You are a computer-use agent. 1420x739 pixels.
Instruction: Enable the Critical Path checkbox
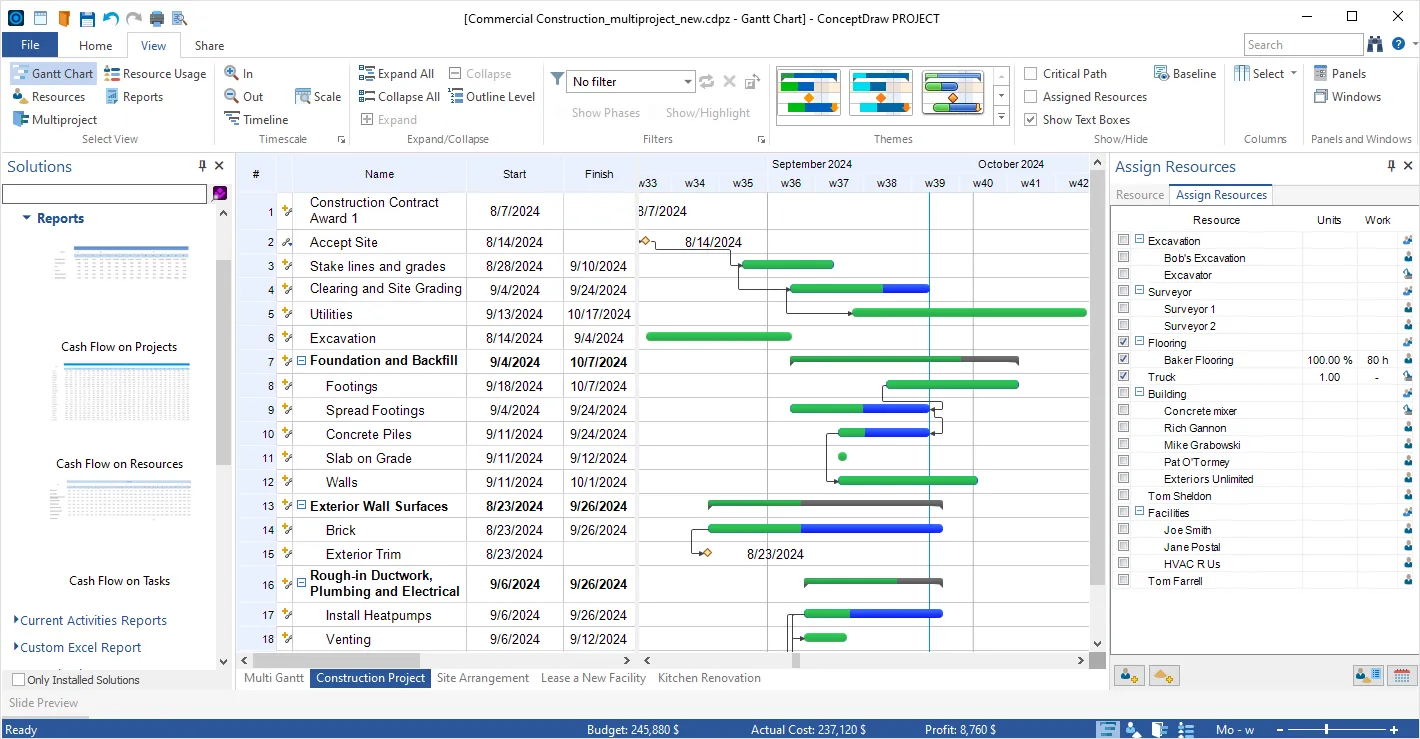[1031, 74]
